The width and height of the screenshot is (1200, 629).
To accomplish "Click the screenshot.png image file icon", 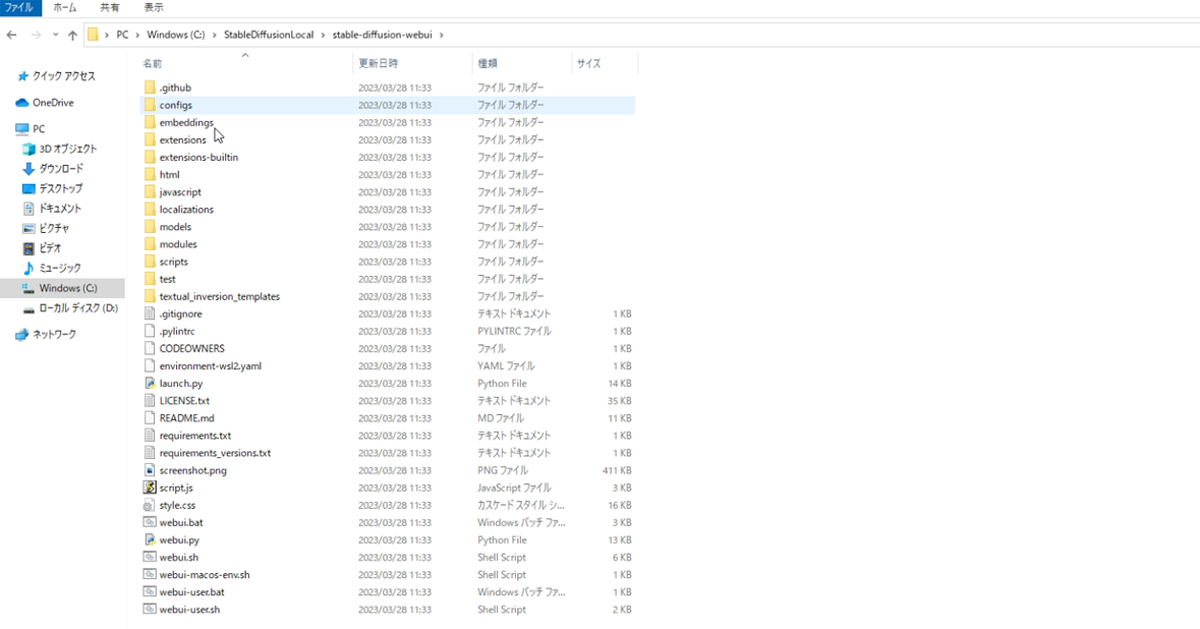I will click(x=150, y=470).
